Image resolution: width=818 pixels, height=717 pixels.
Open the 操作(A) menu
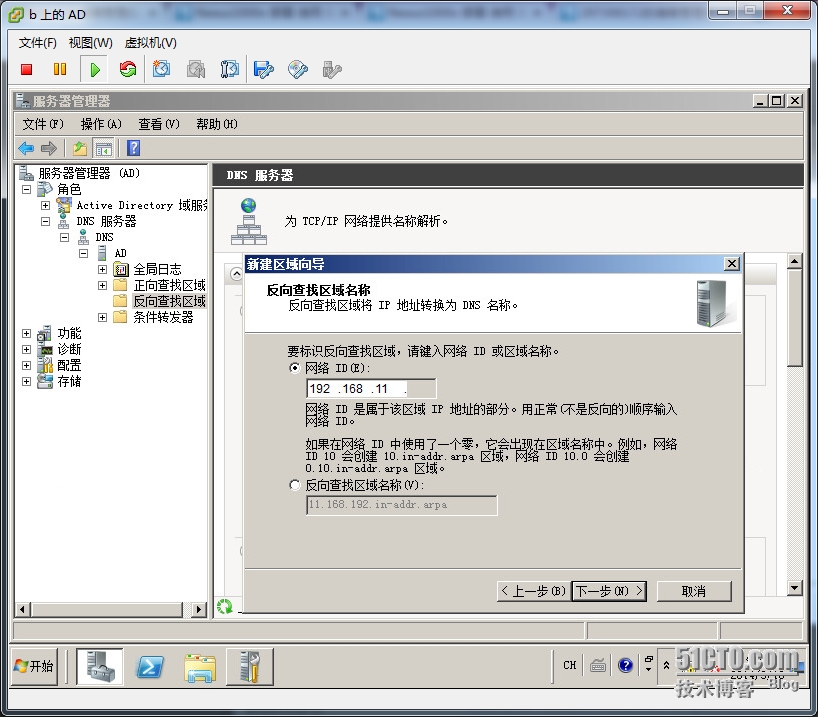click(101, 124)
